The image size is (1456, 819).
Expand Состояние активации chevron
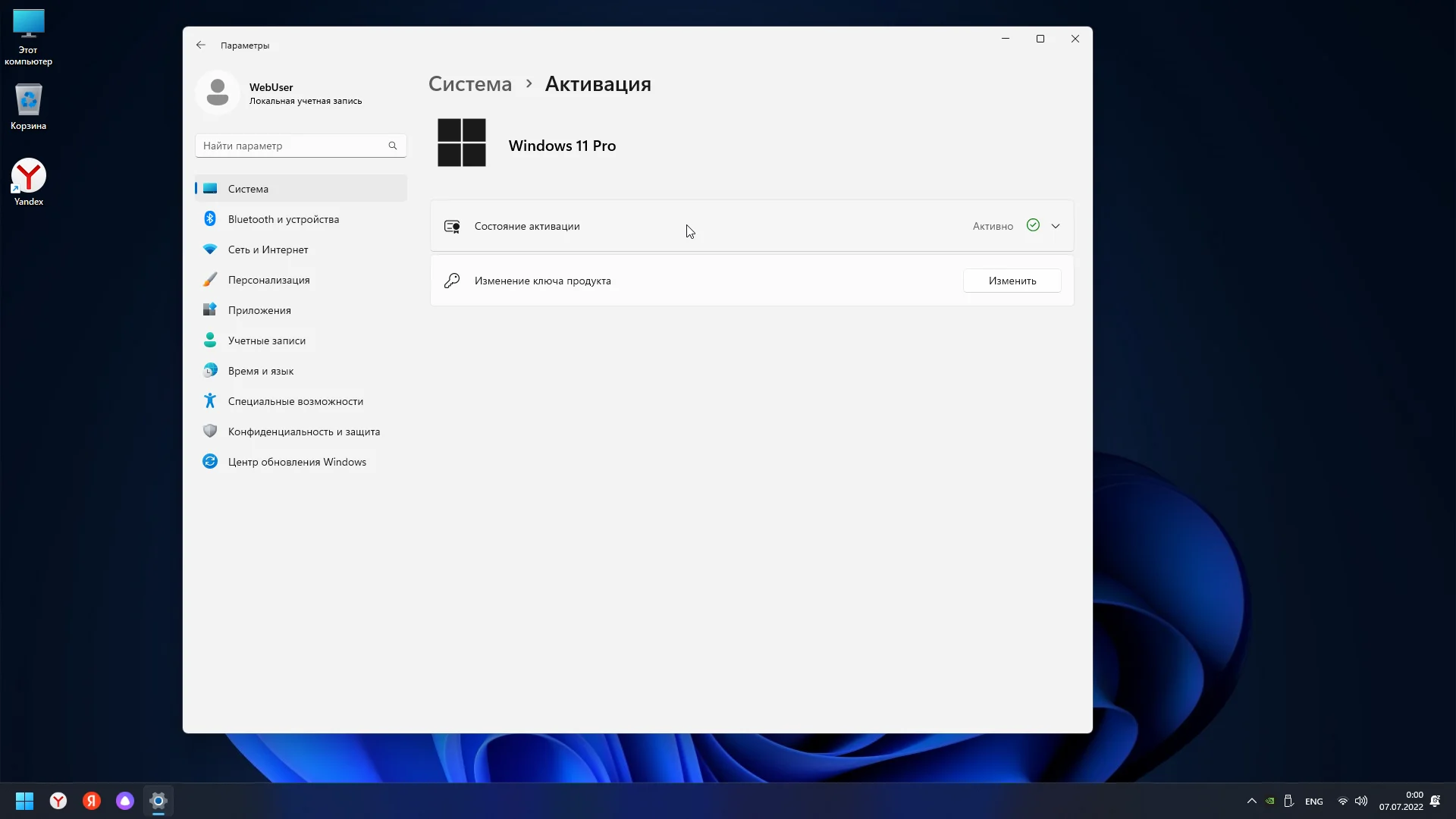(1056, 226)
